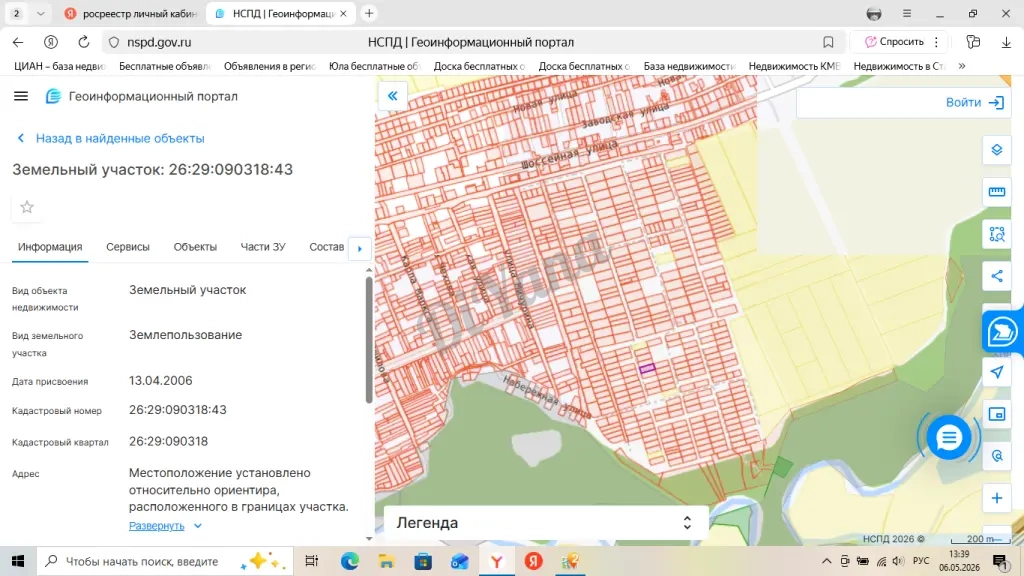Open browser main menu (three lines)

[906, 13]
